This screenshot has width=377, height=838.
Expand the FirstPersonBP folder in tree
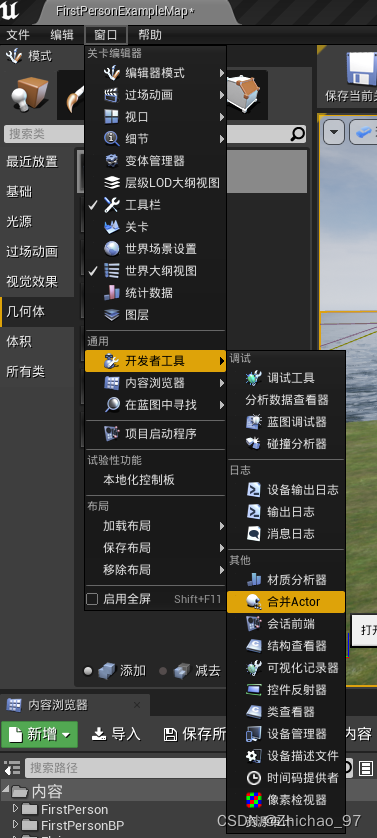[x=15, y=824]
